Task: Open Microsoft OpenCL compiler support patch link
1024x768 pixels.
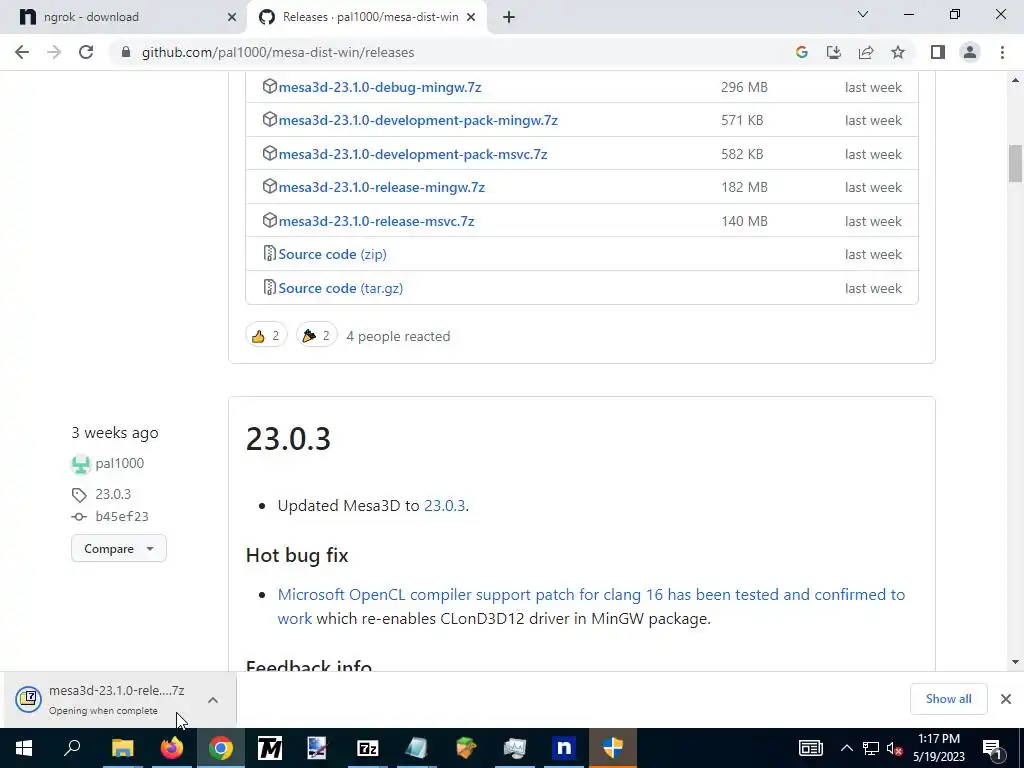Action: pyautogui.click(x=591, y=606)
